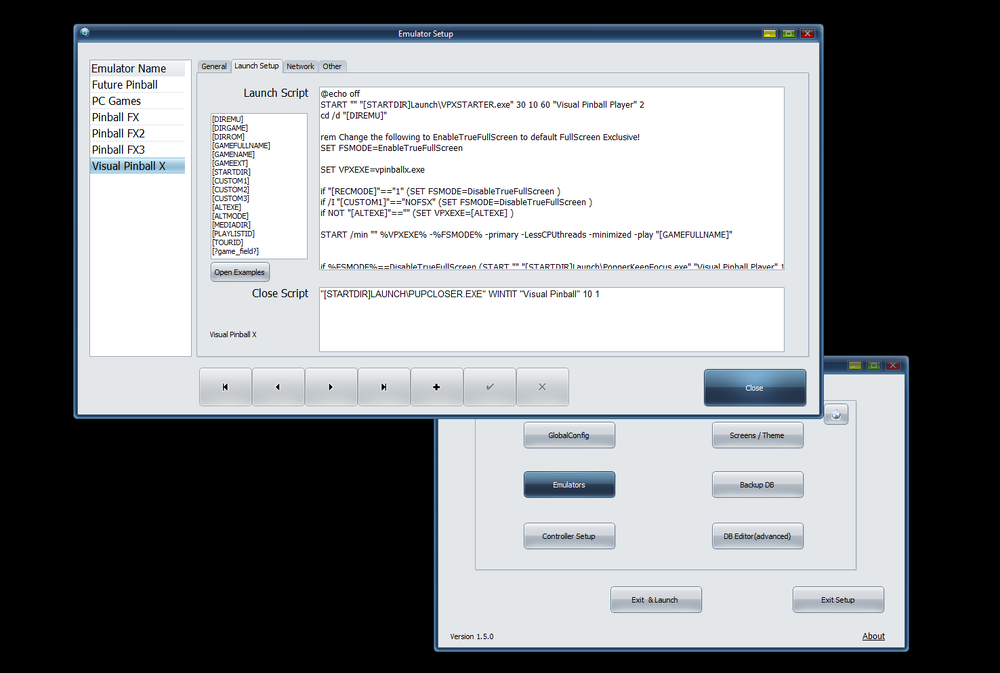Switch to the General tab

pos(214,66)
